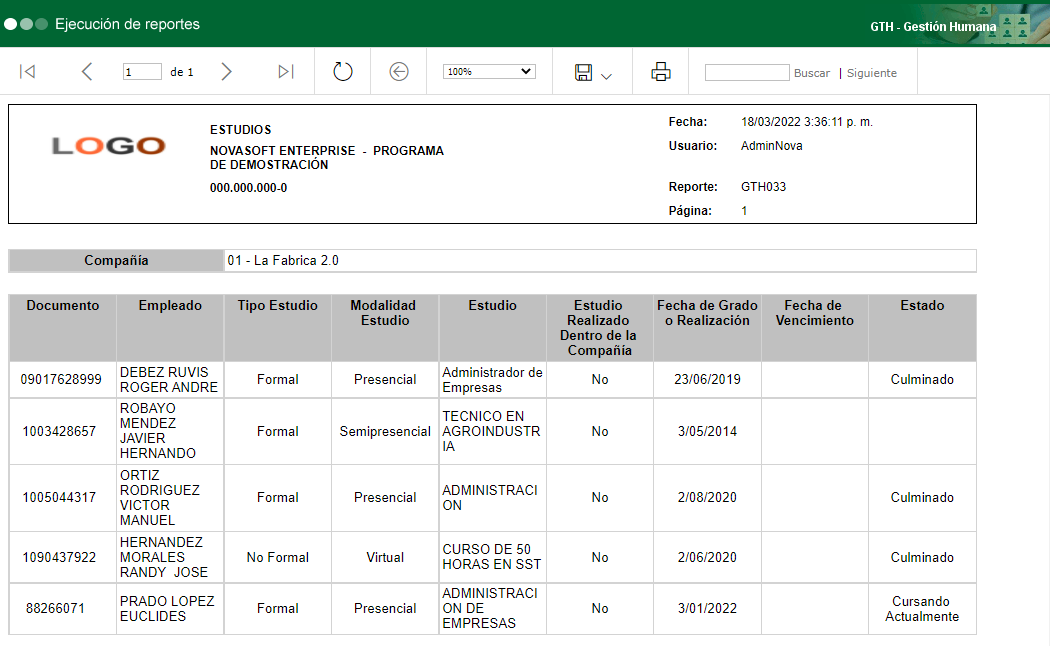Screen dimensions: 1050x646
Task: Click the No Formal study type cell
Action: pyautogui.click(x=278, y=558)
